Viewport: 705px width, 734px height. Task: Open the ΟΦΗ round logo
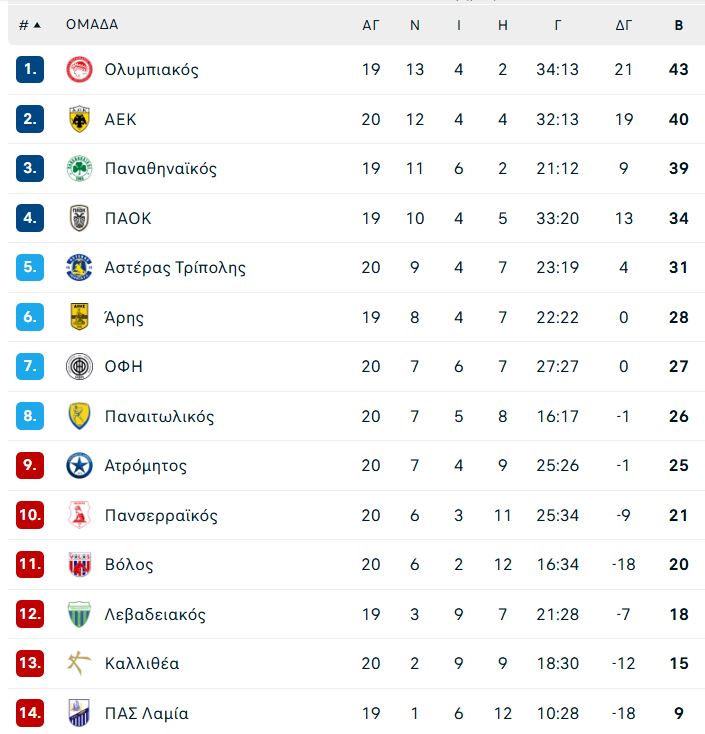(x=79, y=366)
